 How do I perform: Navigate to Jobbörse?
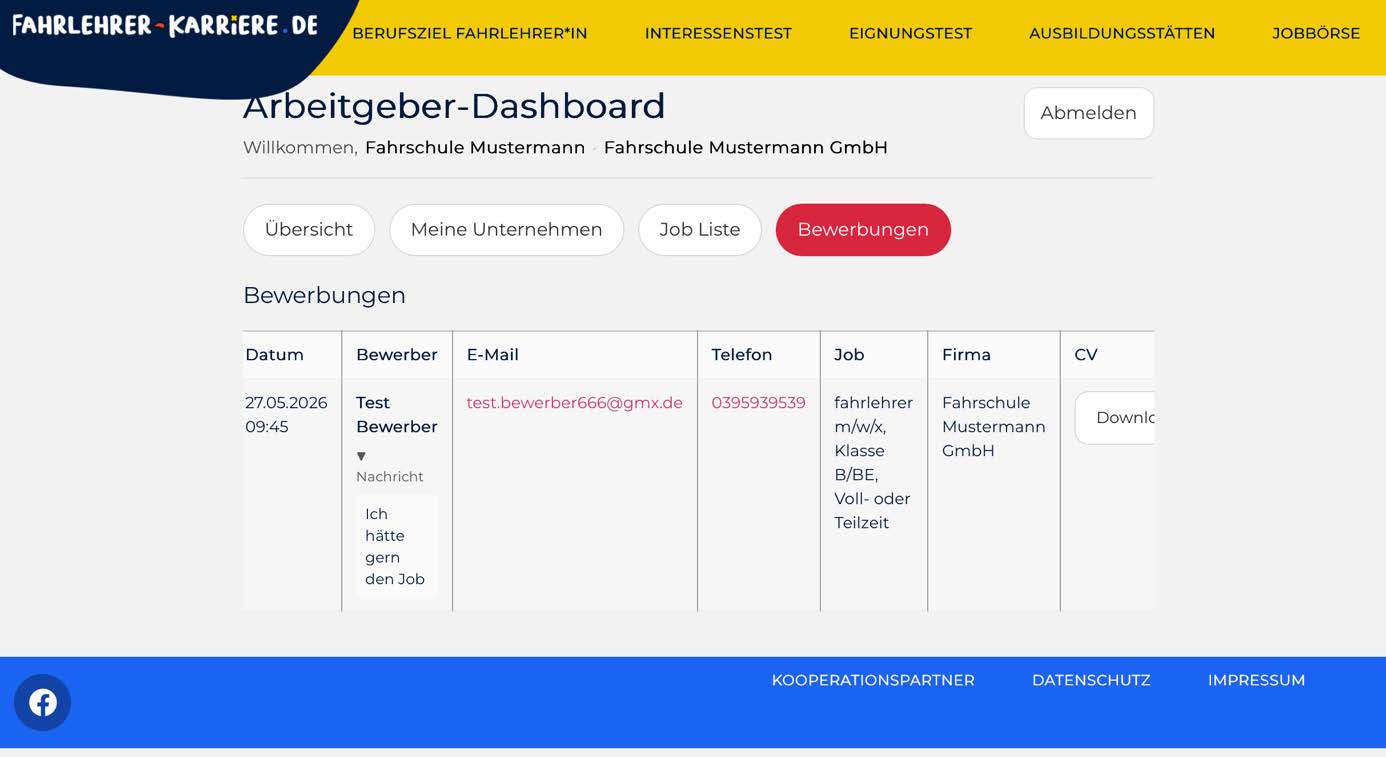coord(1316,33)
